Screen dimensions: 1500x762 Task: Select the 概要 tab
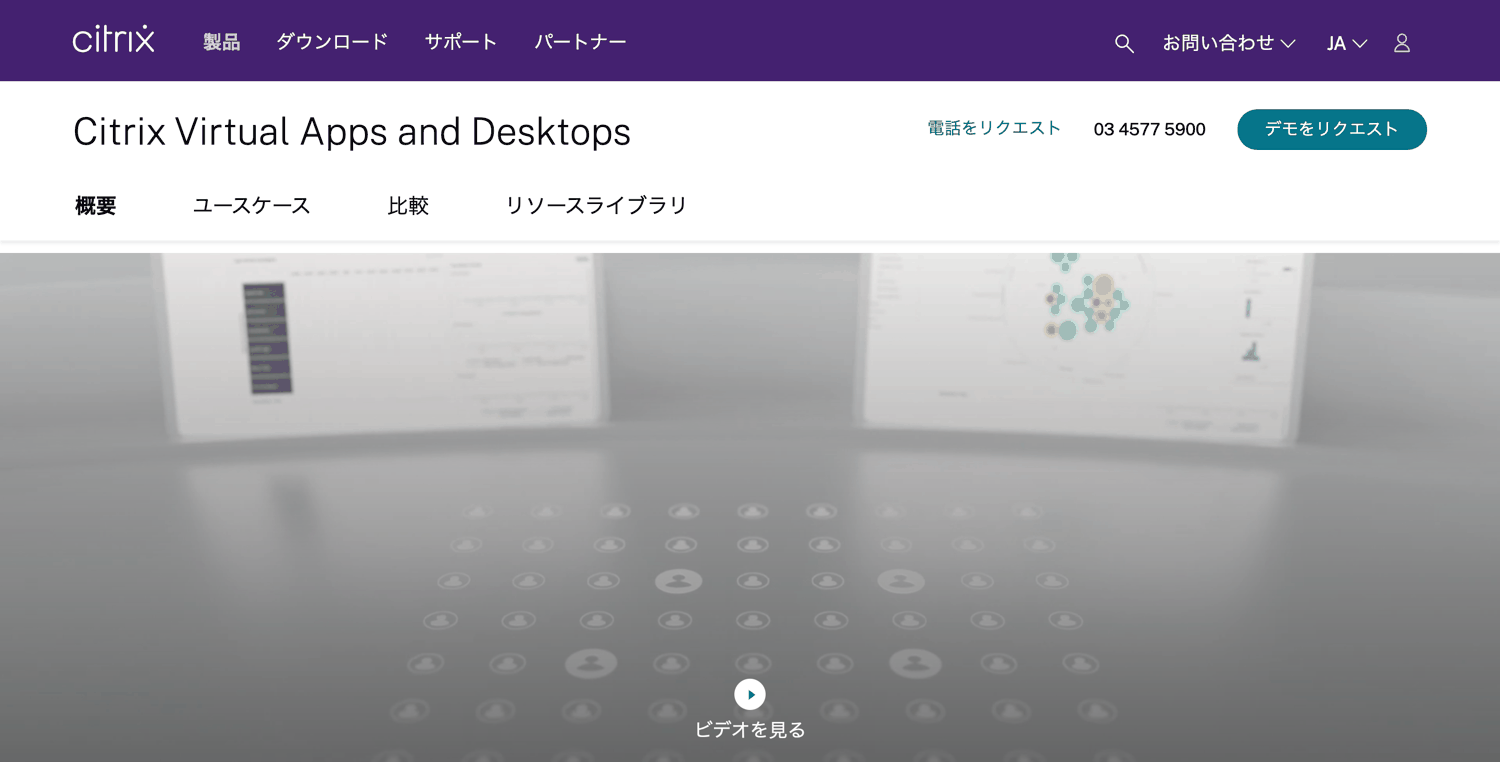[96, 206]
